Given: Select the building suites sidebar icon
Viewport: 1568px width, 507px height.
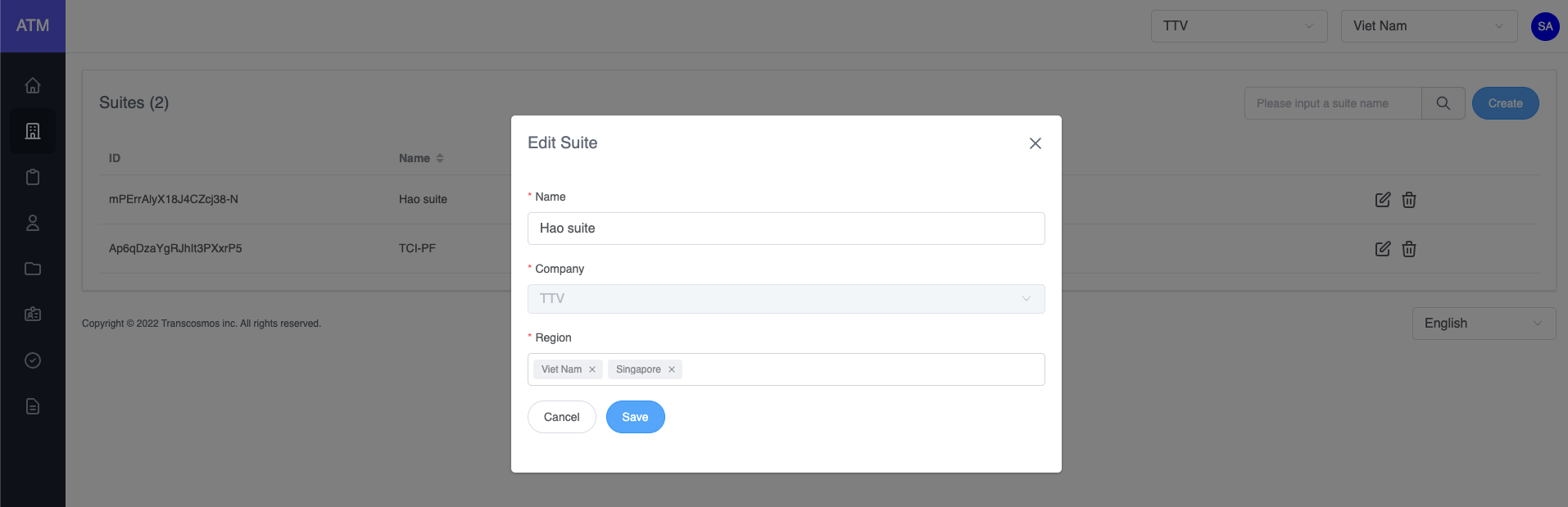Looking at the screenshot, I should coord(33,131).
